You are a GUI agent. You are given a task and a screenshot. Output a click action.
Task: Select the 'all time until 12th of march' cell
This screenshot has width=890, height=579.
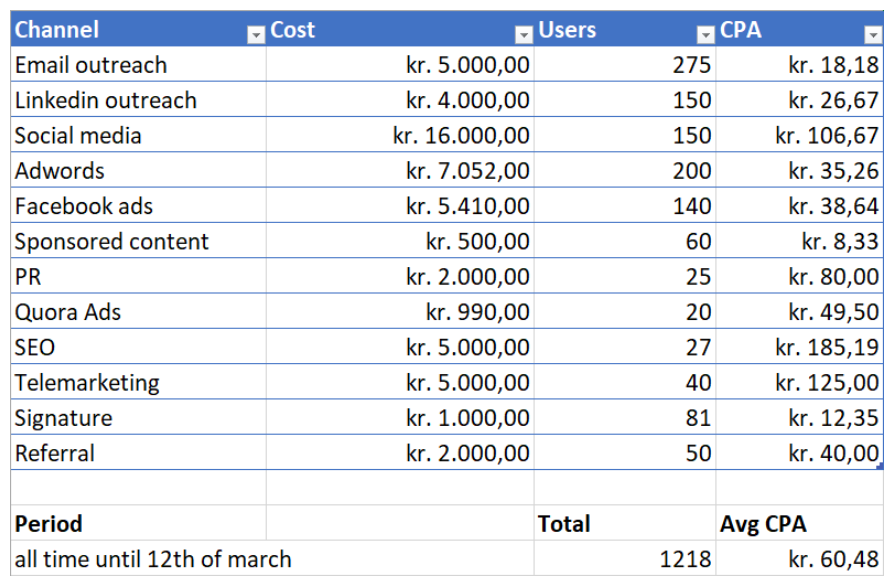153,559
